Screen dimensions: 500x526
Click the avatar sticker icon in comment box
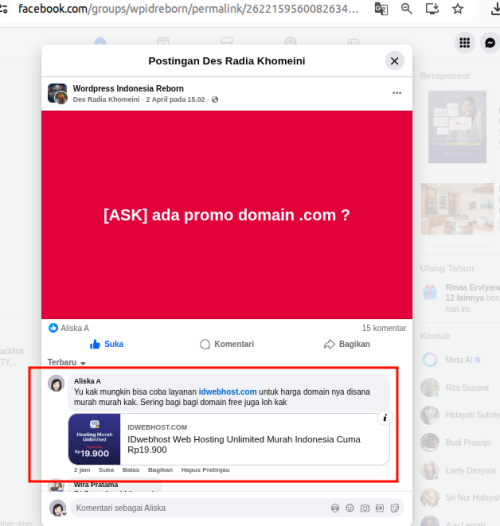335,508
